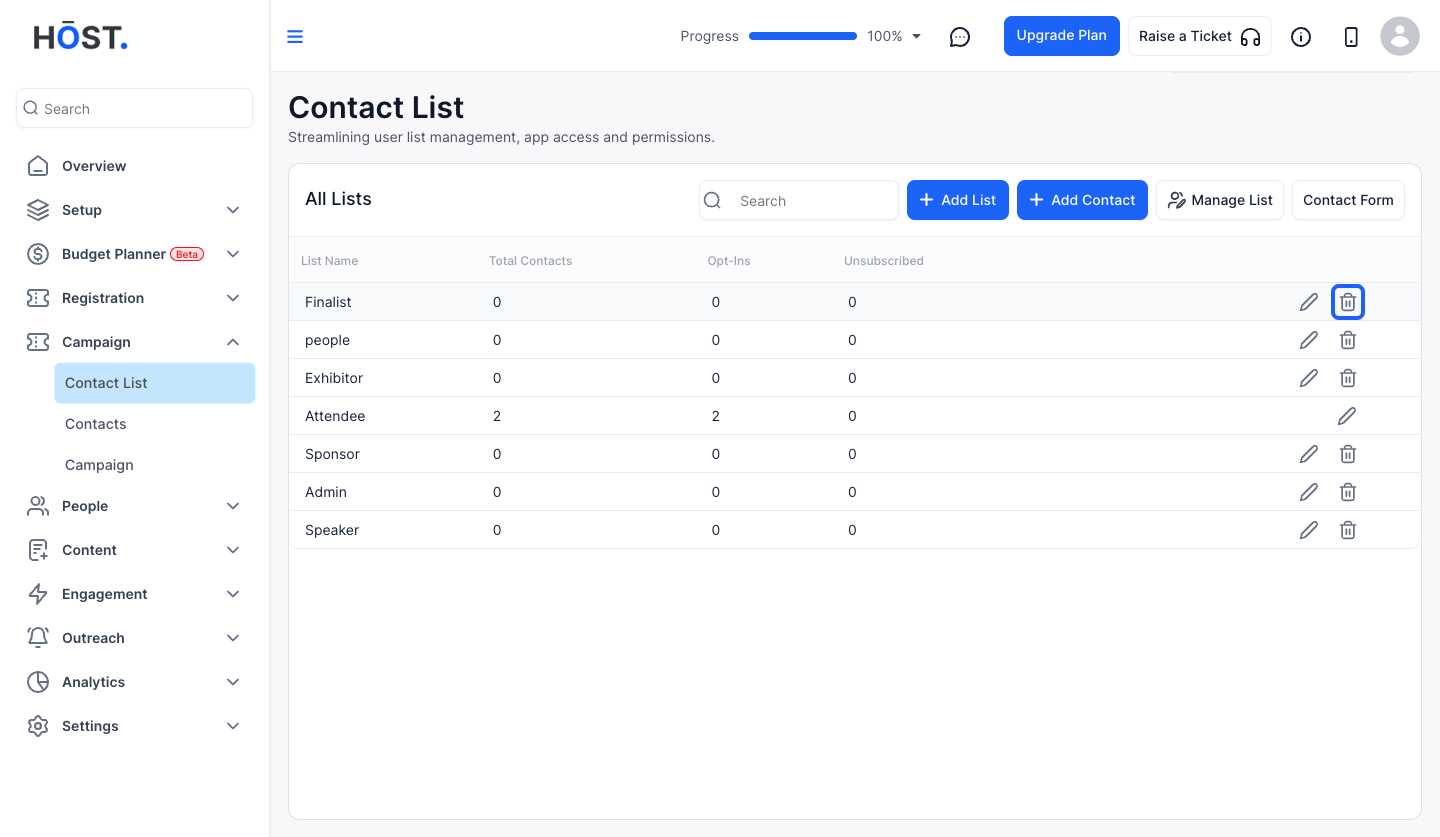Click the info circle icon
The width and height of the screenshot is (1440, 837).
pyautogui.click(x=1301, y=37)
